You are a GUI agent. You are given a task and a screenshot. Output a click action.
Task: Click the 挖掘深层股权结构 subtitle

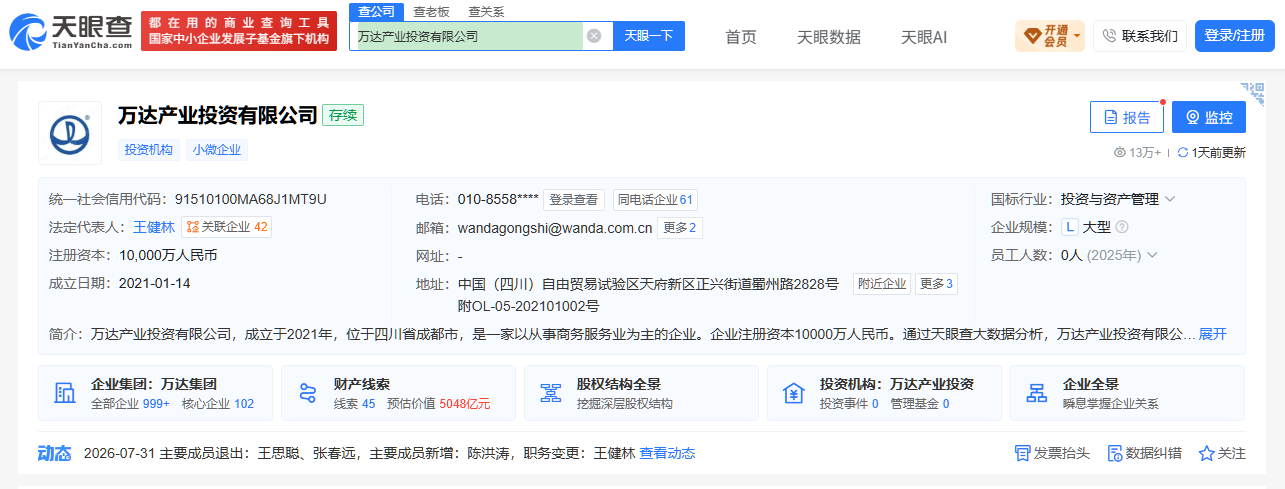pos(625,404)
